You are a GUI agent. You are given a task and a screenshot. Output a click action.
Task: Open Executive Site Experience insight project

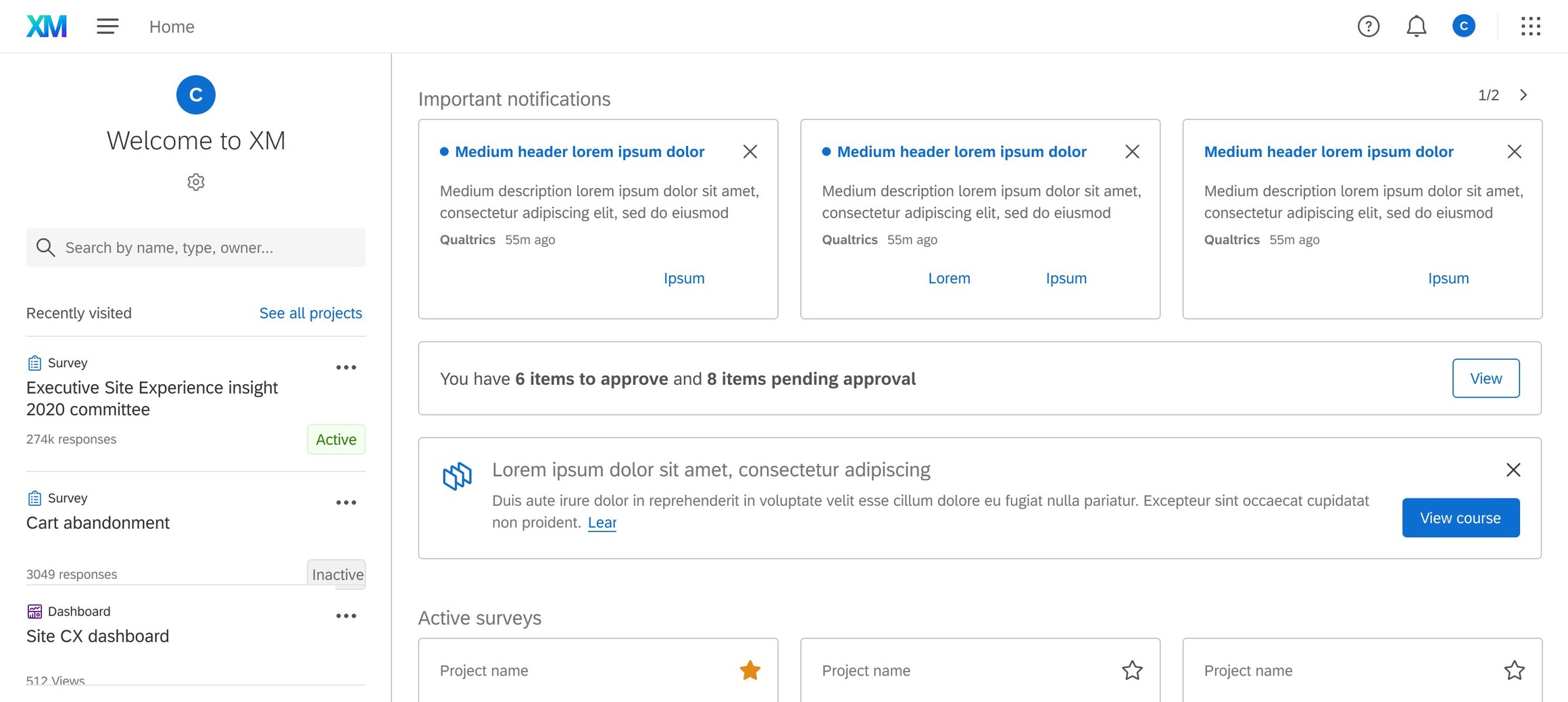point(152,398)
